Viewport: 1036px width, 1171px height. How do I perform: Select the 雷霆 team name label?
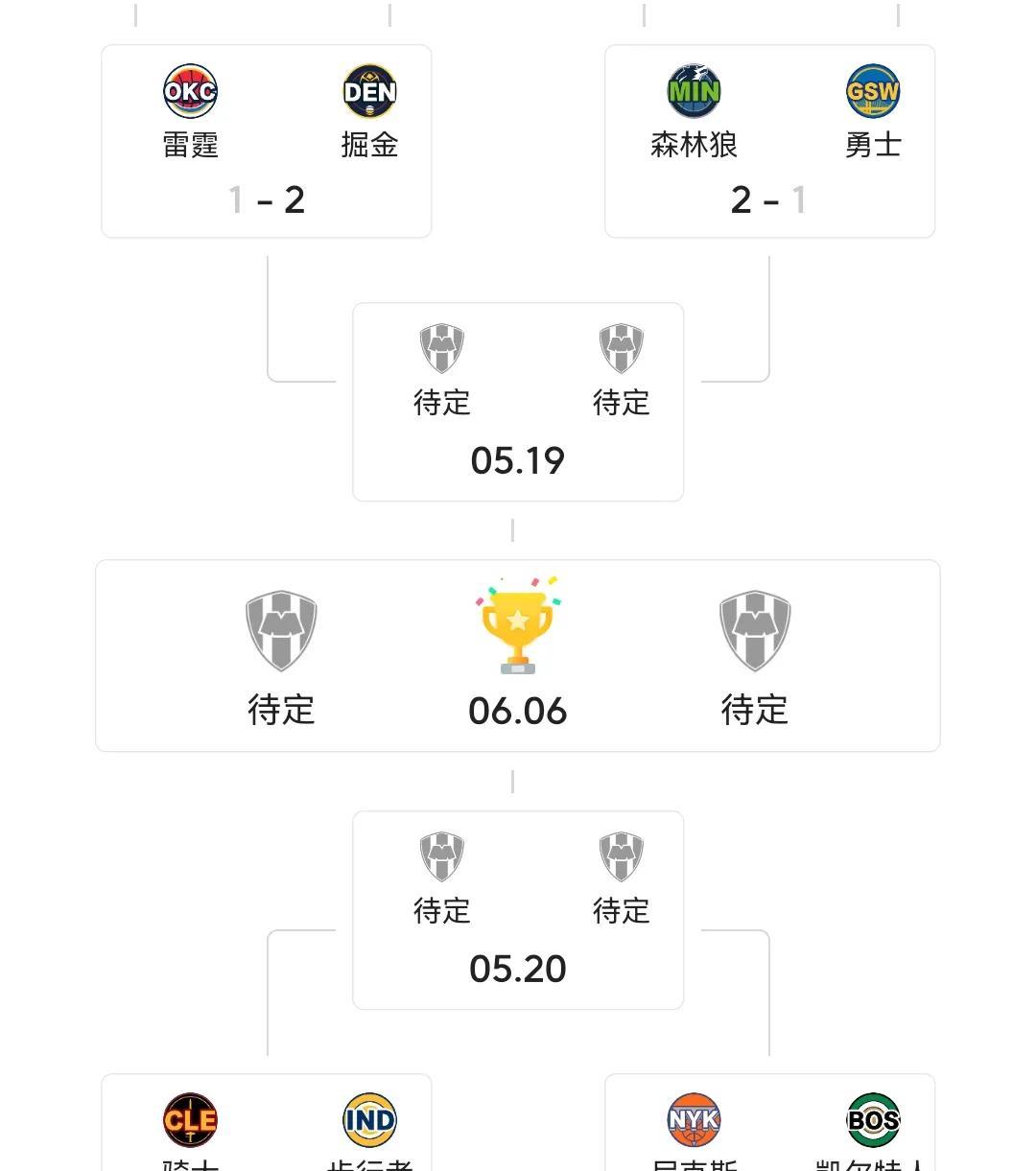pyautogui.click(x=190, y=145)
